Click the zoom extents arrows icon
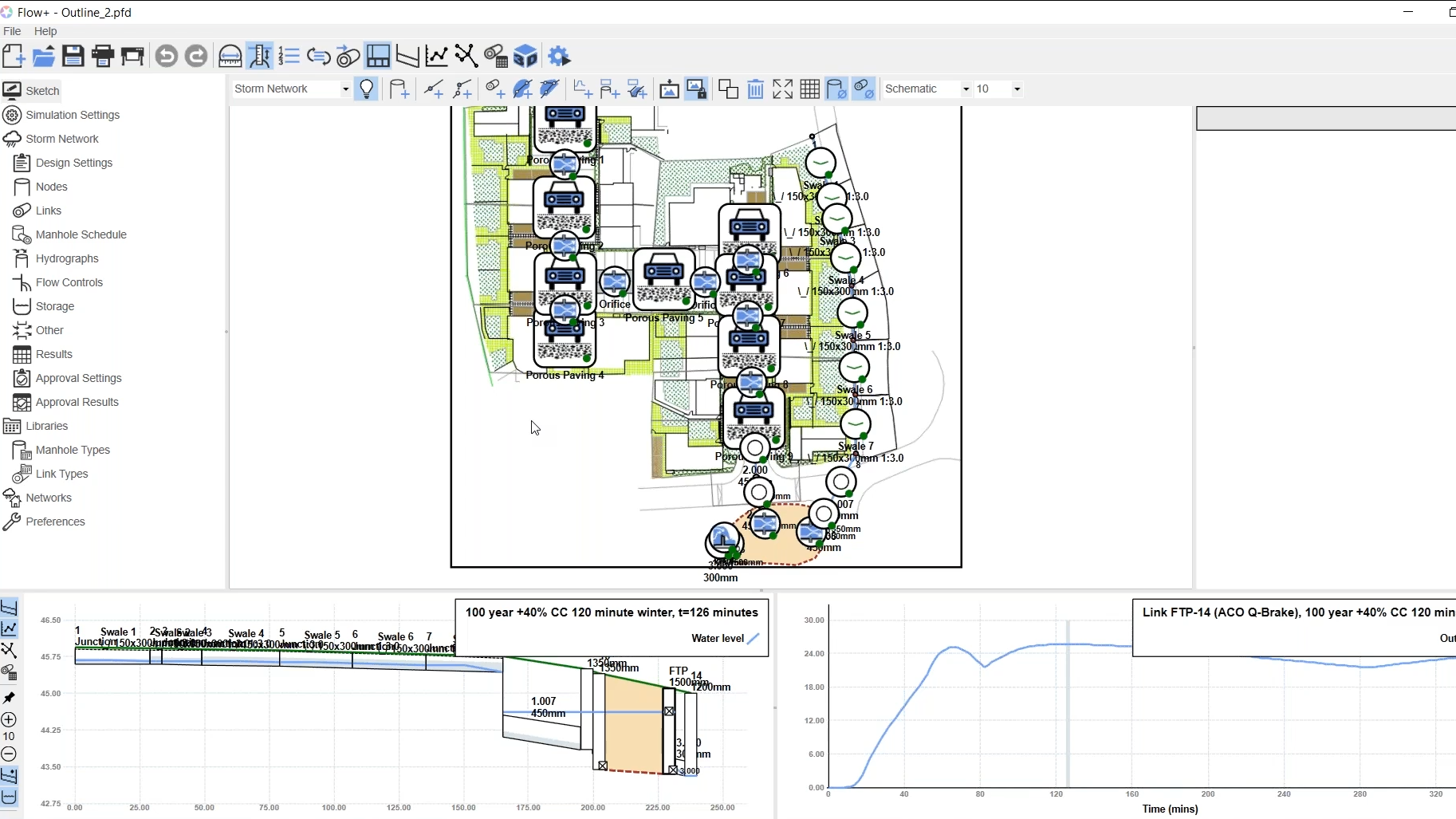The image size is (1456, 819). click(783, 89)
